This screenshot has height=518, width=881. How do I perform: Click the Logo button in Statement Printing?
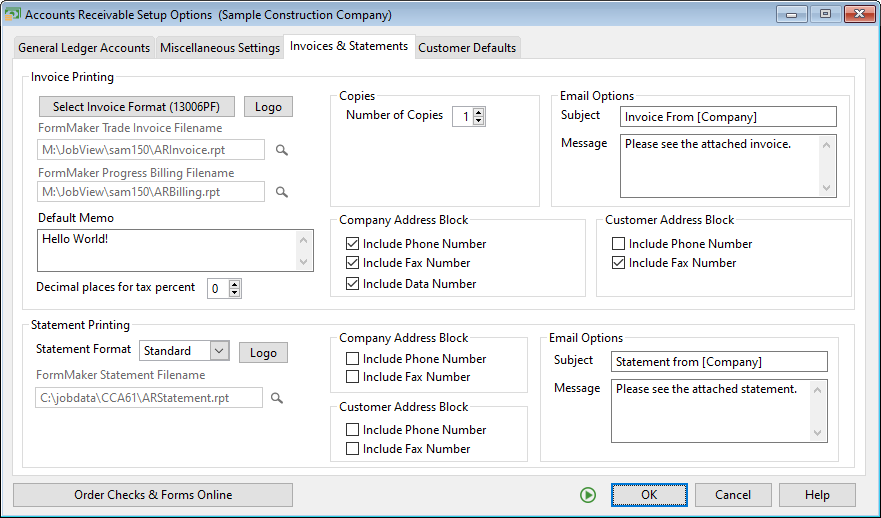tap(263, 353)
